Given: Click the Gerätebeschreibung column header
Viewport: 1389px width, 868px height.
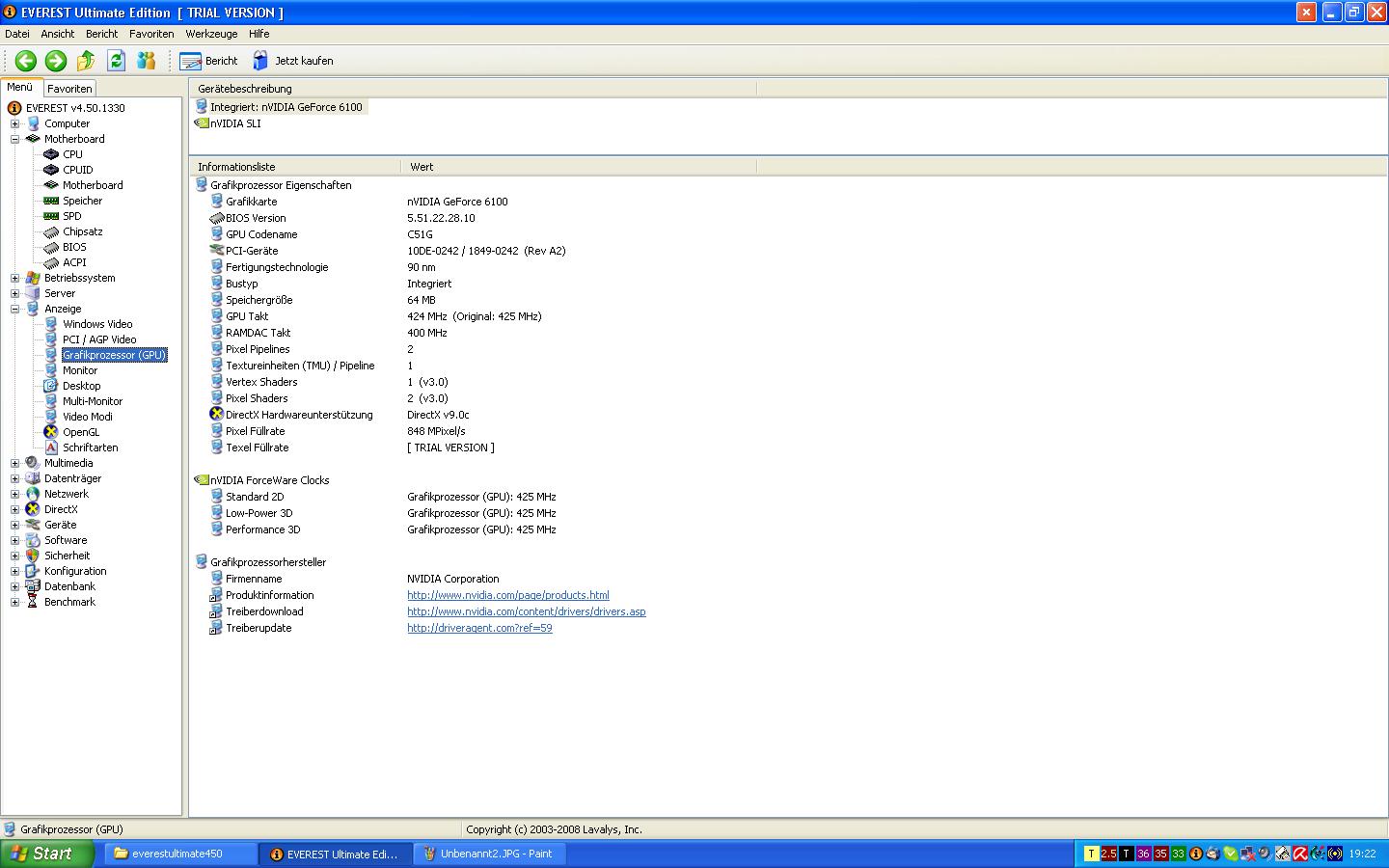Looking at the screenshot, I should click(473, 89).
